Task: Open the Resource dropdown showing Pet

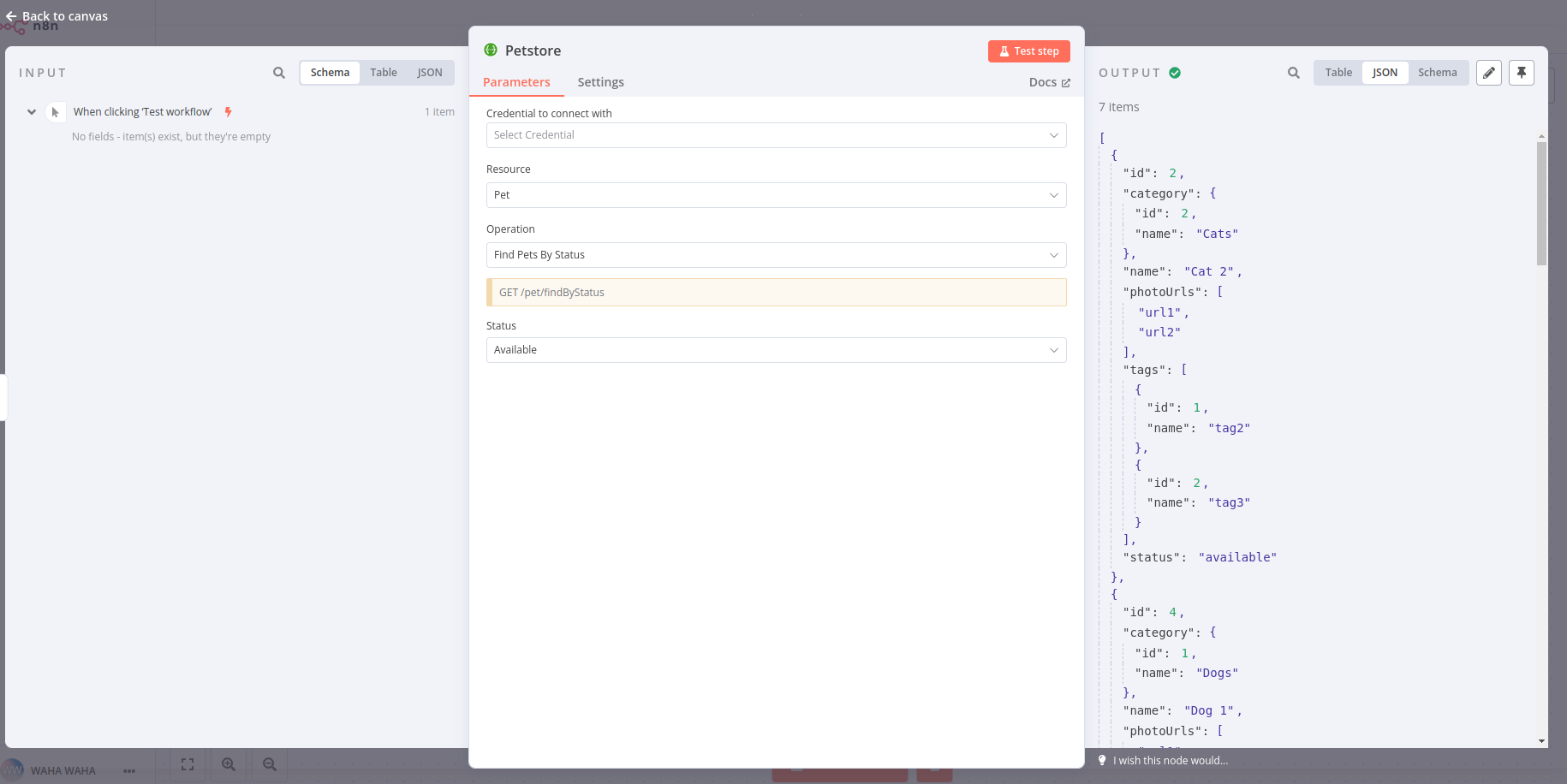Action: [776, 195]
